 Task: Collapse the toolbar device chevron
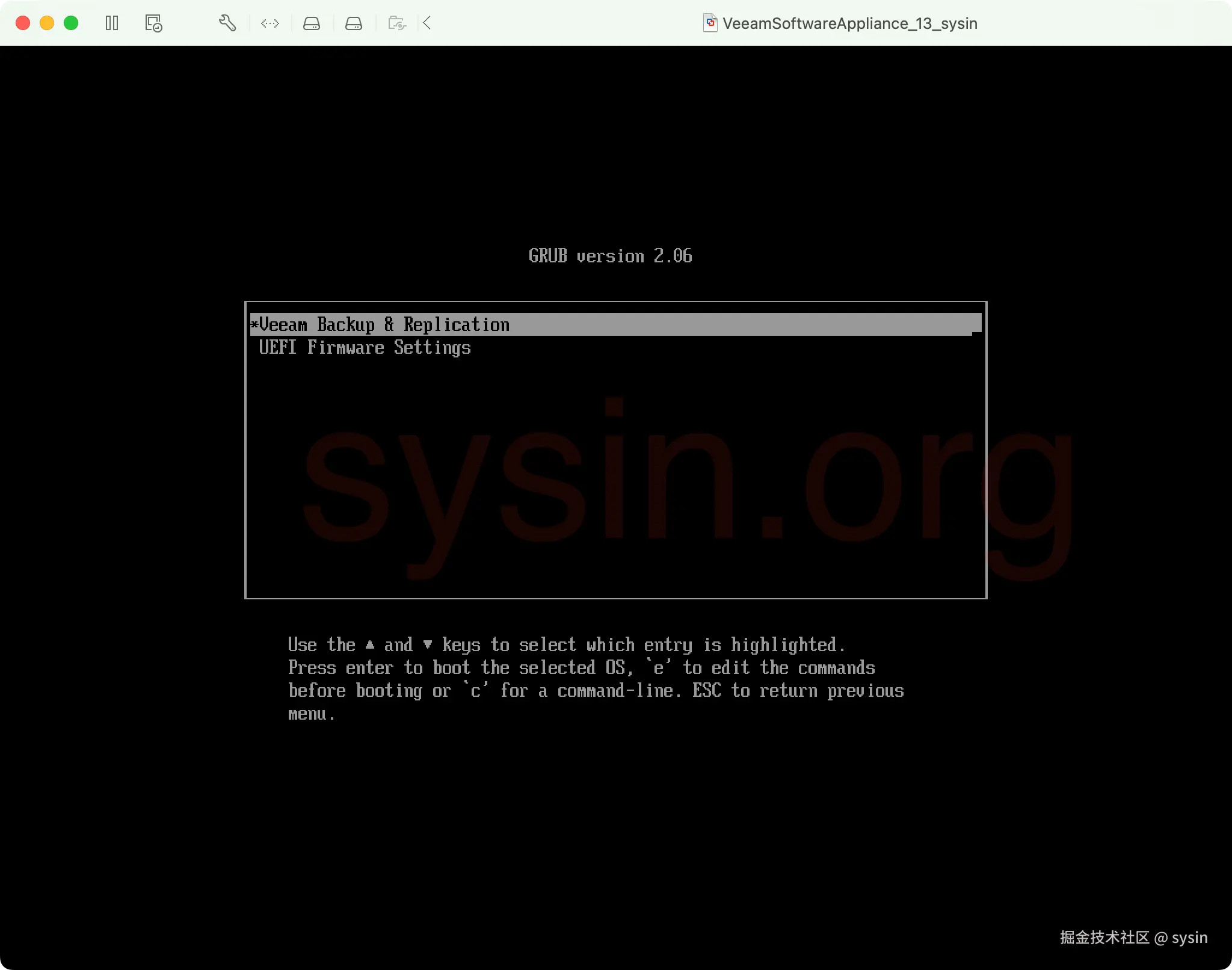pos(427,23)
